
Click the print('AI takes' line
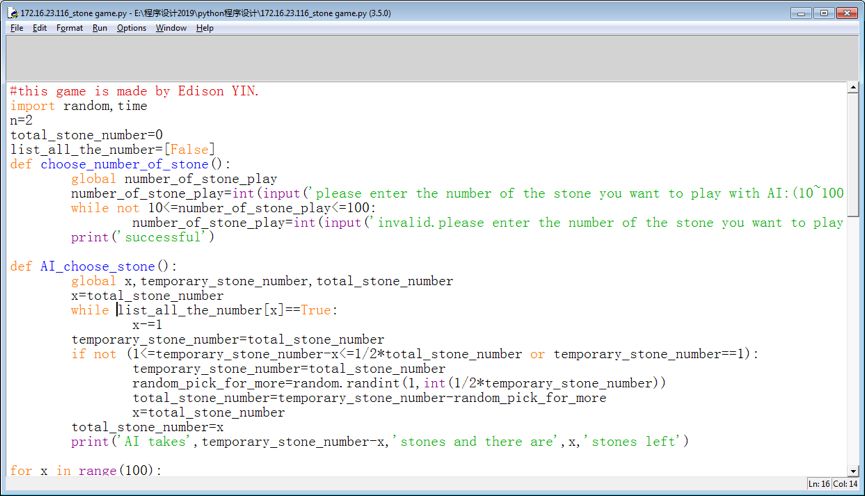tap(380, 441)
